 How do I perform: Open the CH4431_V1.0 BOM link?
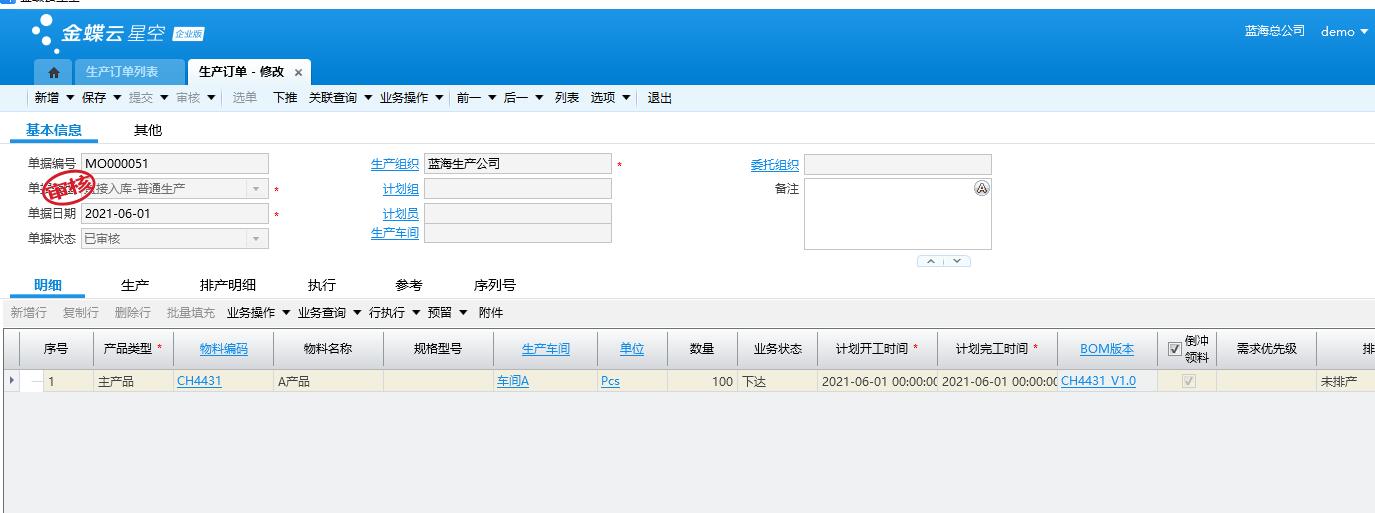(x=1098, y=381)
